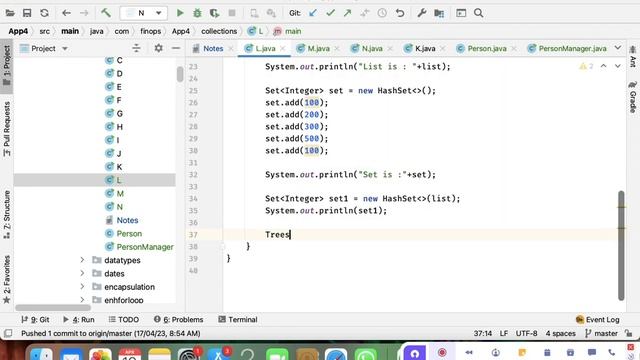Open Project panel gear options

[158, 49]
